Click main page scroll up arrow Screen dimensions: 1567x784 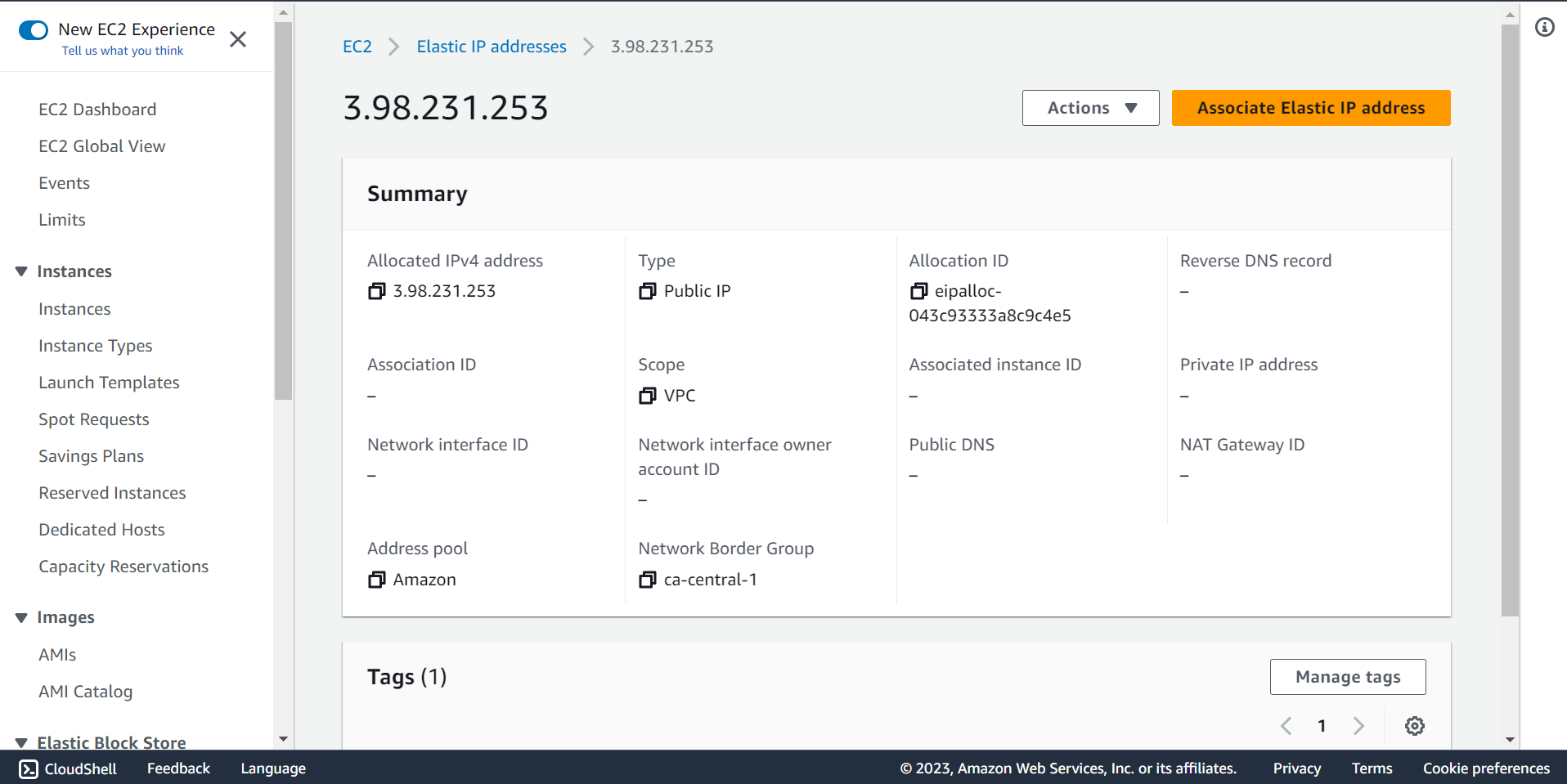(1510, 14)
